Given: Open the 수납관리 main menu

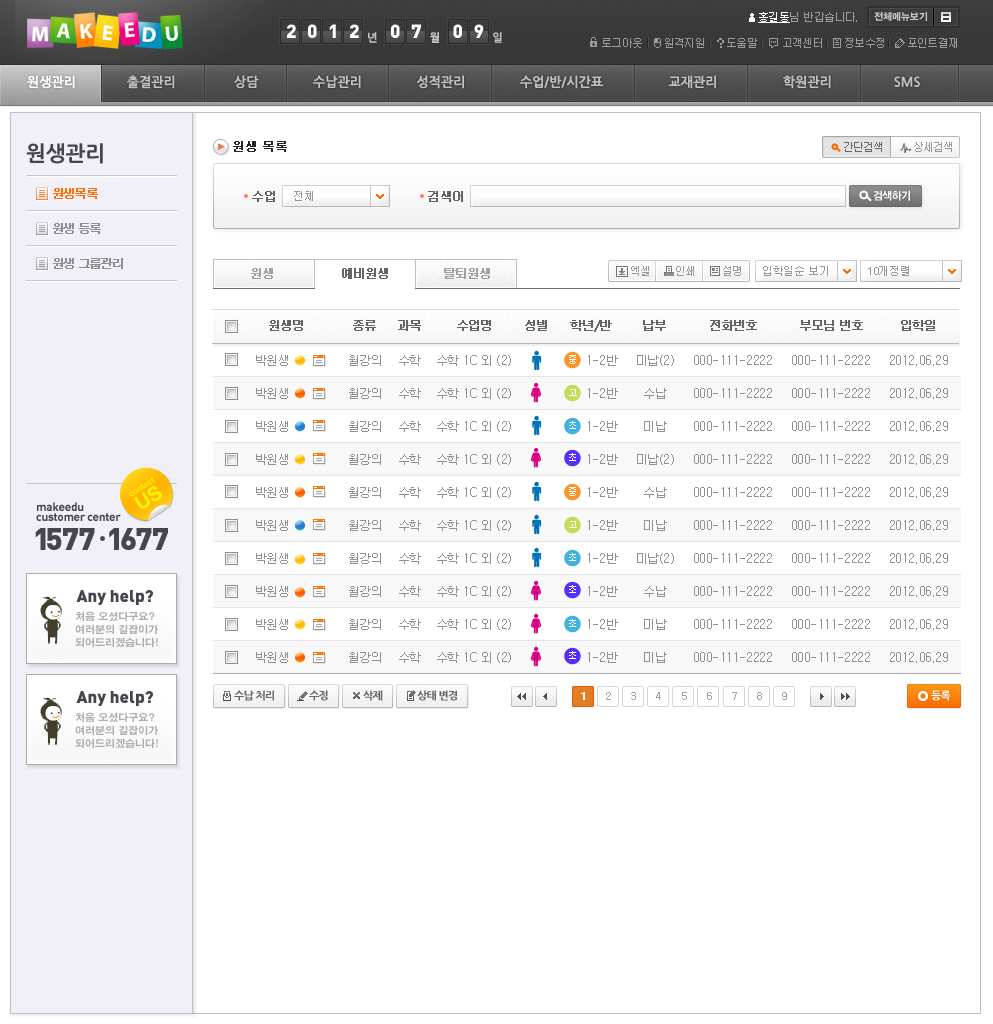Looking at the screenshot, I should (x=337, y=82).
